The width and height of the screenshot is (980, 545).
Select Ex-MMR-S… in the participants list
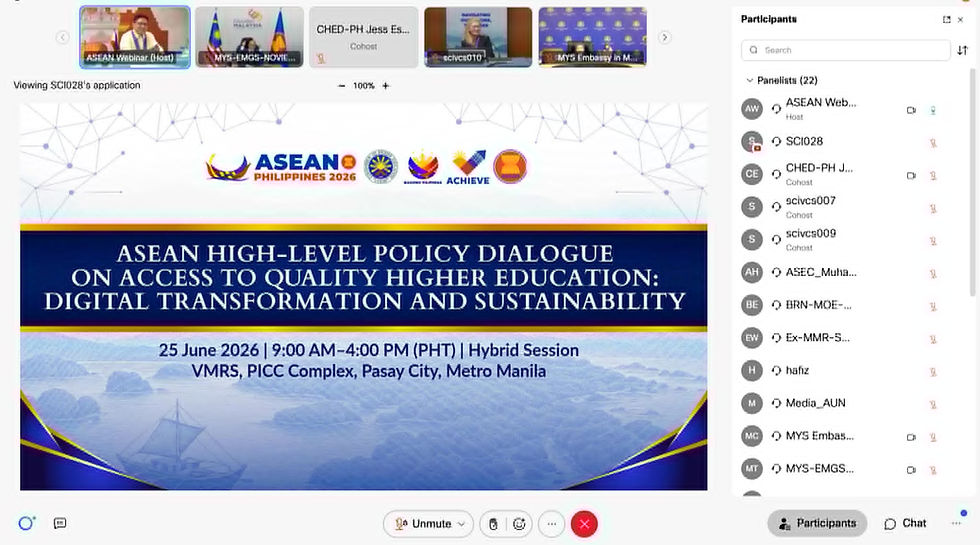pos(817,338)
